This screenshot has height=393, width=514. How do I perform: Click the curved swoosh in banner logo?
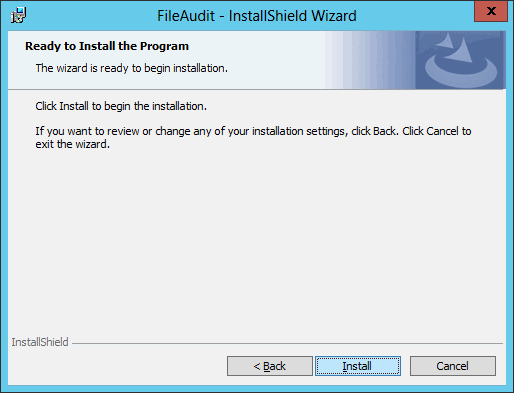tap(461, 73)
